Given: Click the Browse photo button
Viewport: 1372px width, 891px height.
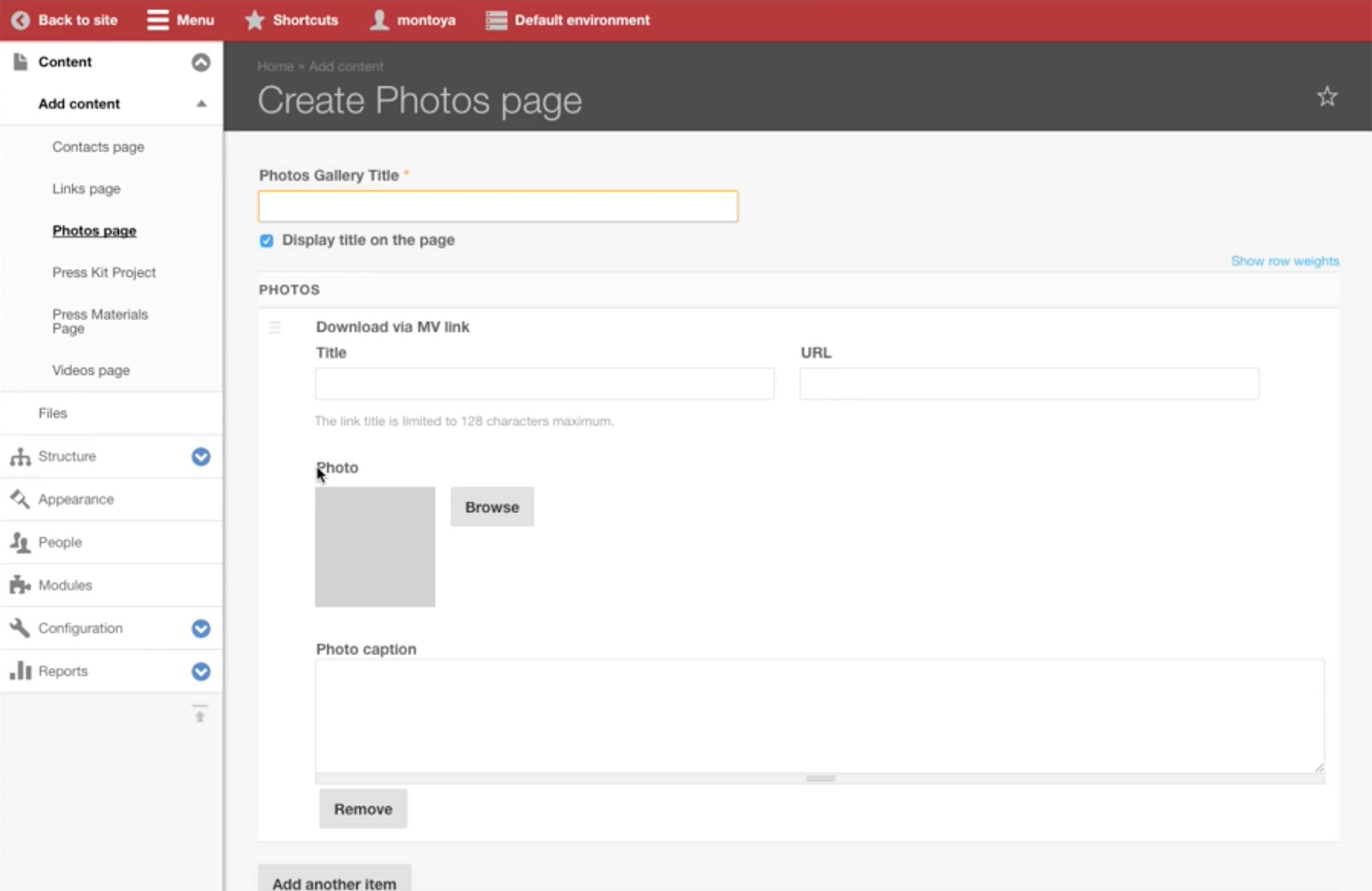Looking at the screenshot, I should tap(492, 506).
